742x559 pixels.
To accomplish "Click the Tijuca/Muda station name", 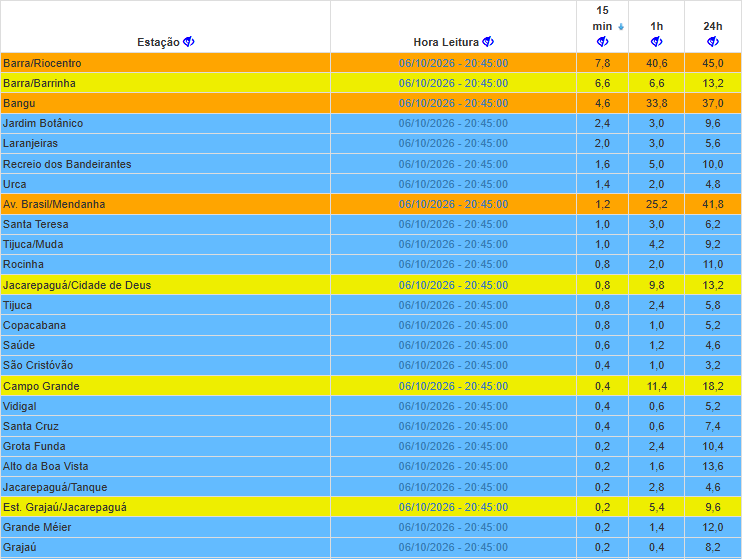I will pyautogui.click(x=33, y=244).
